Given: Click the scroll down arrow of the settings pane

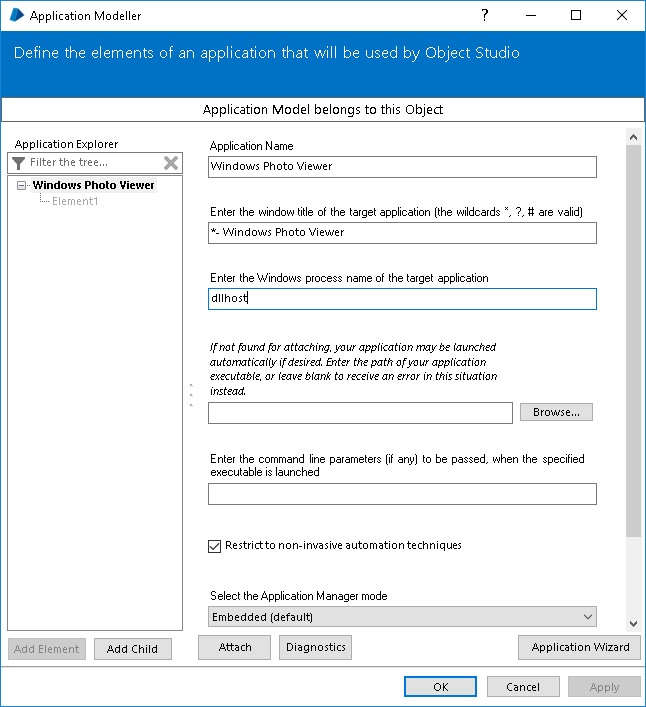Looking at the screenshot, I should pyautogui.click(x=633, y=624).
